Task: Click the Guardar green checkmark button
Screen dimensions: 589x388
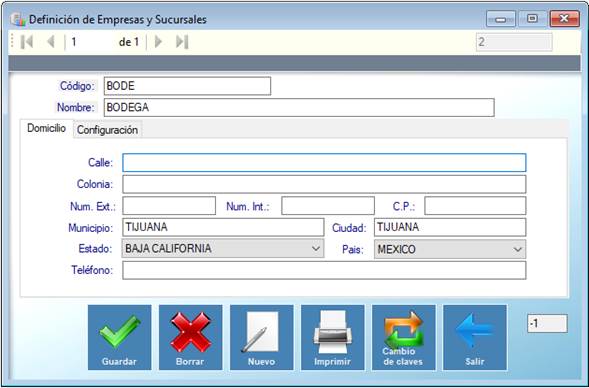Action: pyautogui.click(x=119, y=337)
